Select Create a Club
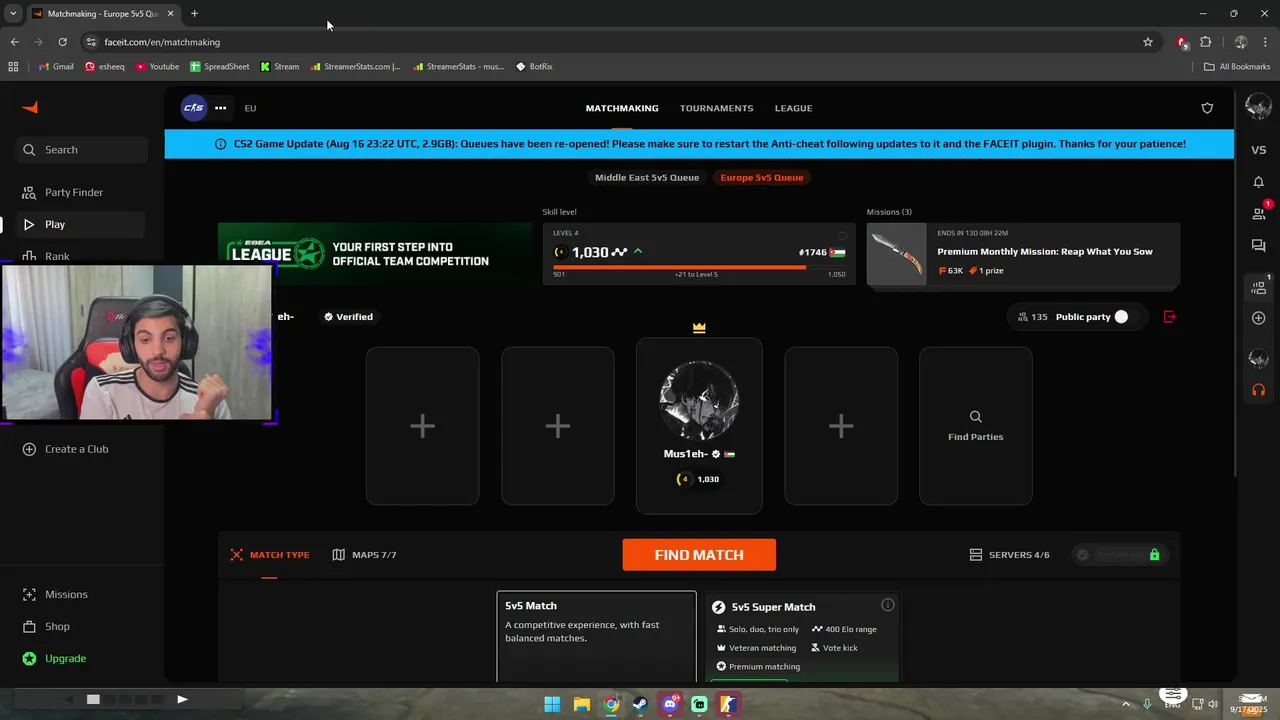This screenshot has height=720, width=1280. coord(66,449)
